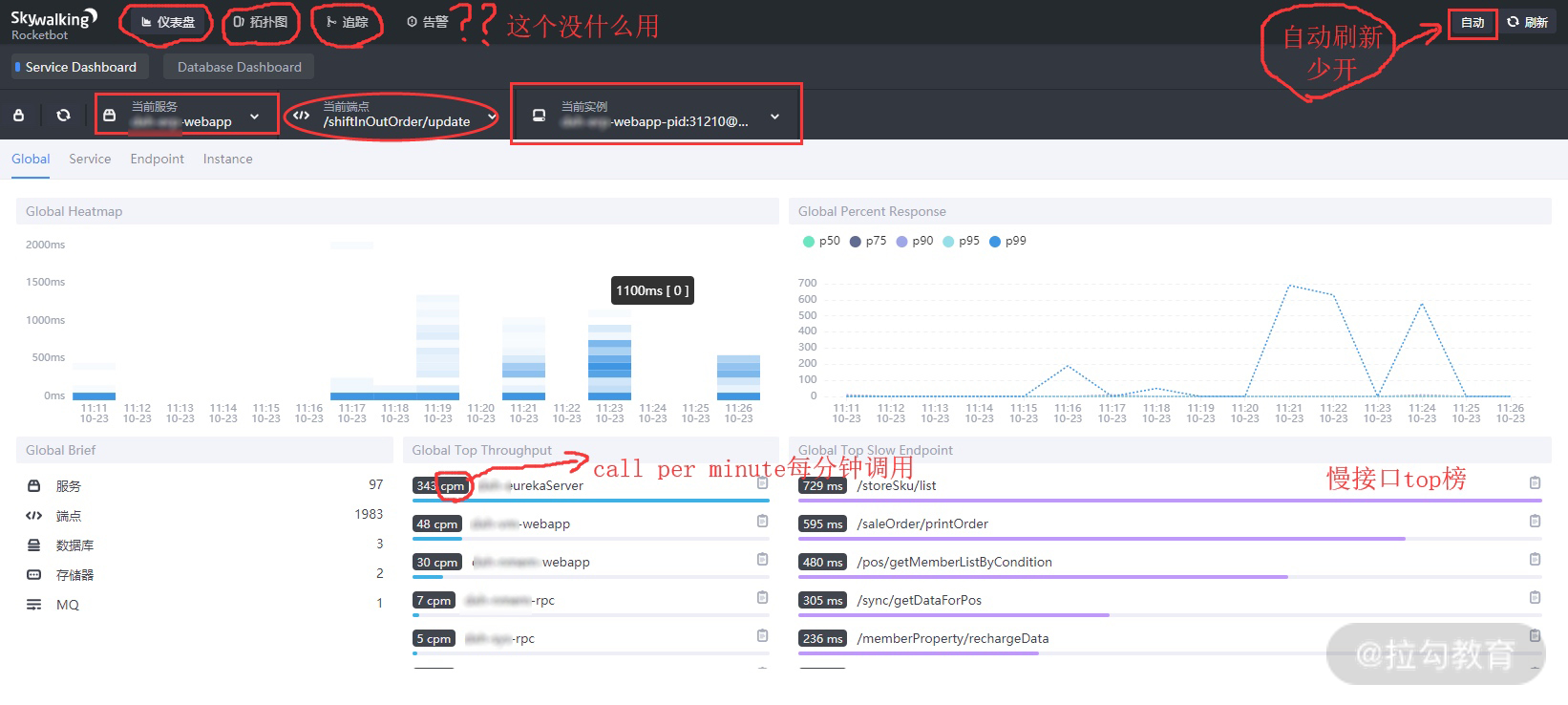The image size is (1568, 705).
Task: Switch to the Database Dashboard tab
Action: coord(239,67)
